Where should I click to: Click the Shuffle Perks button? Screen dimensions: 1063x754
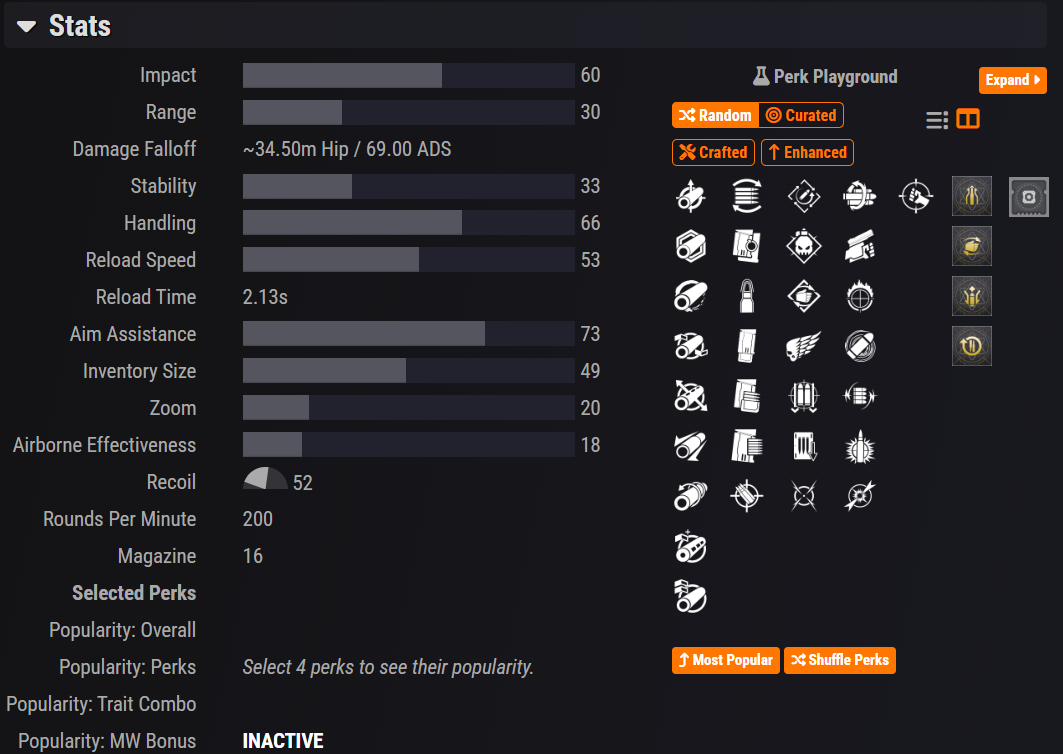(x=840, y=660)
